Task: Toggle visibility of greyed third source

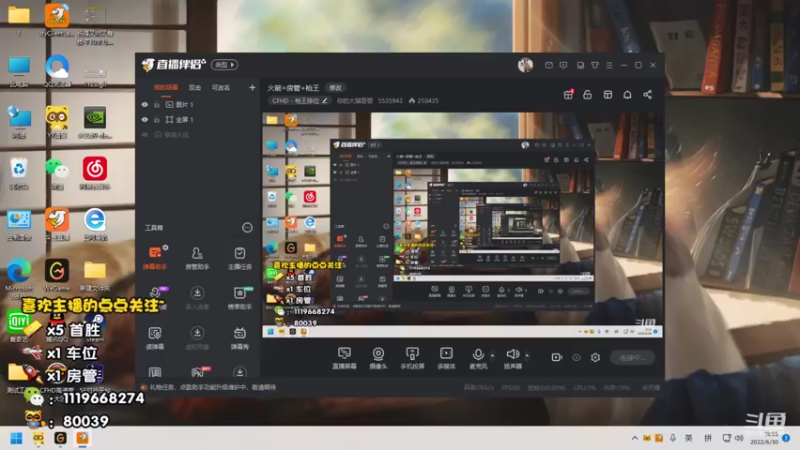Action: tap(145, 135)
